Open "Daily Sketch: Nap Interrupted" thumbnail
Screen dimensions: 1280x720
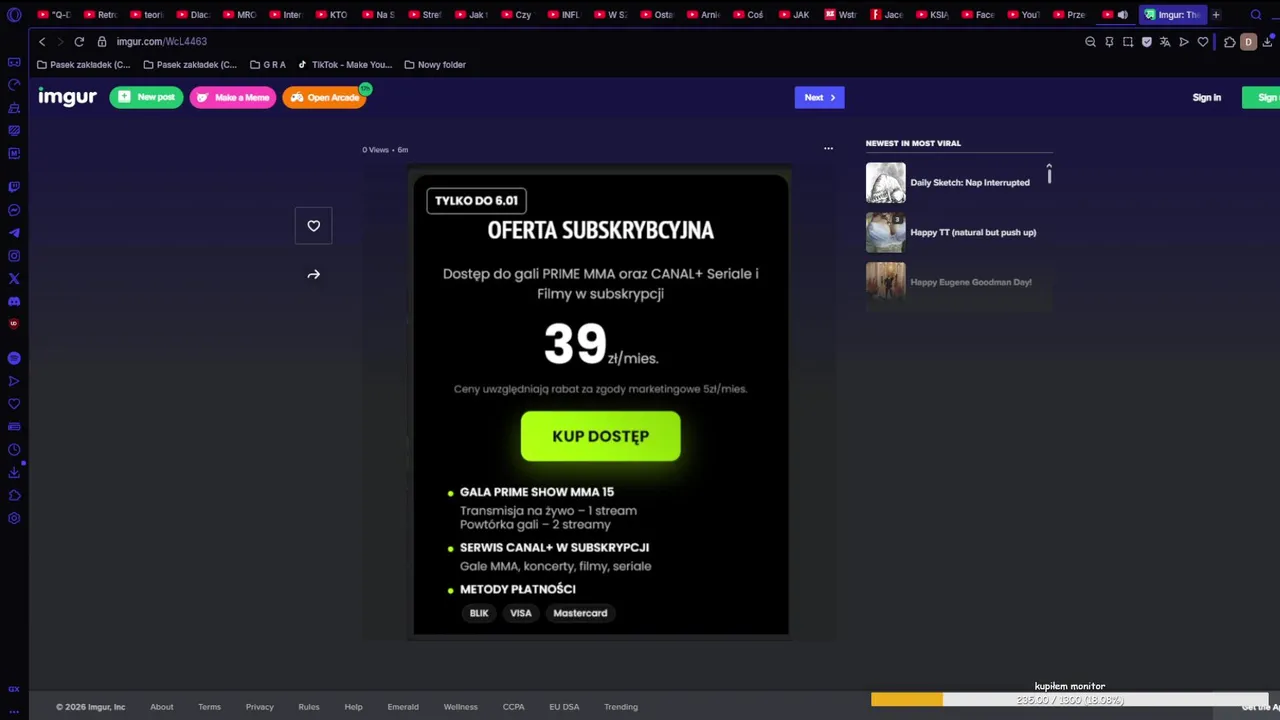[885, 182]
